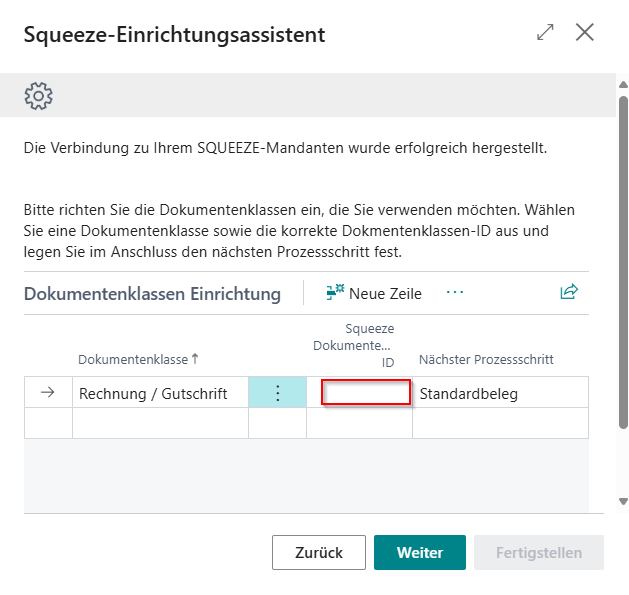Click the Weiter button
The image size is (629, 595).
pos(420,552)
